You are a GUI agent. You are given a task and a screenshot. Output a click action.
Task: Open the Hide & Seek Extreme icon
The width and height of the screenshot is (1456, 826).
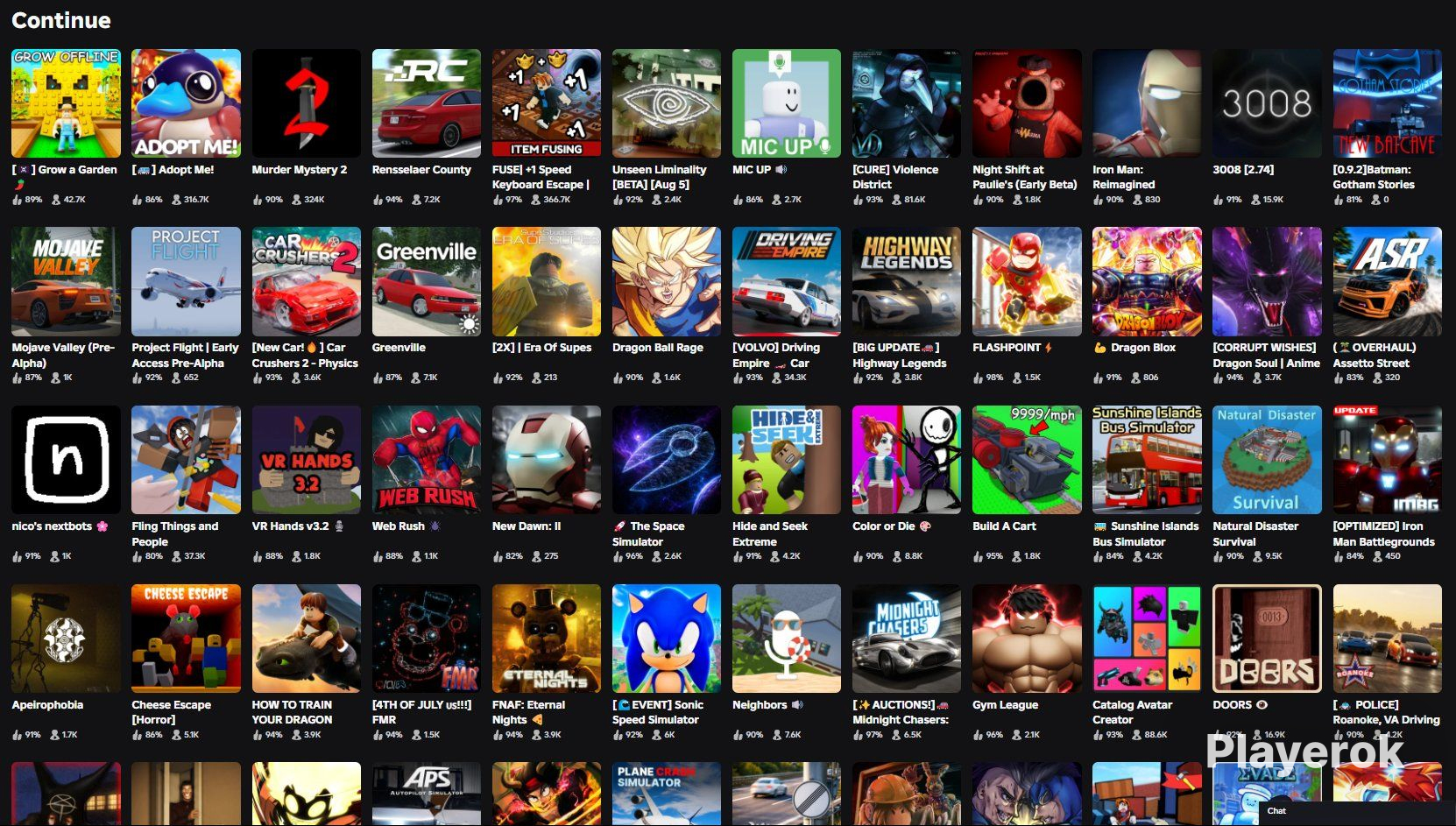(x=786, y=460)
